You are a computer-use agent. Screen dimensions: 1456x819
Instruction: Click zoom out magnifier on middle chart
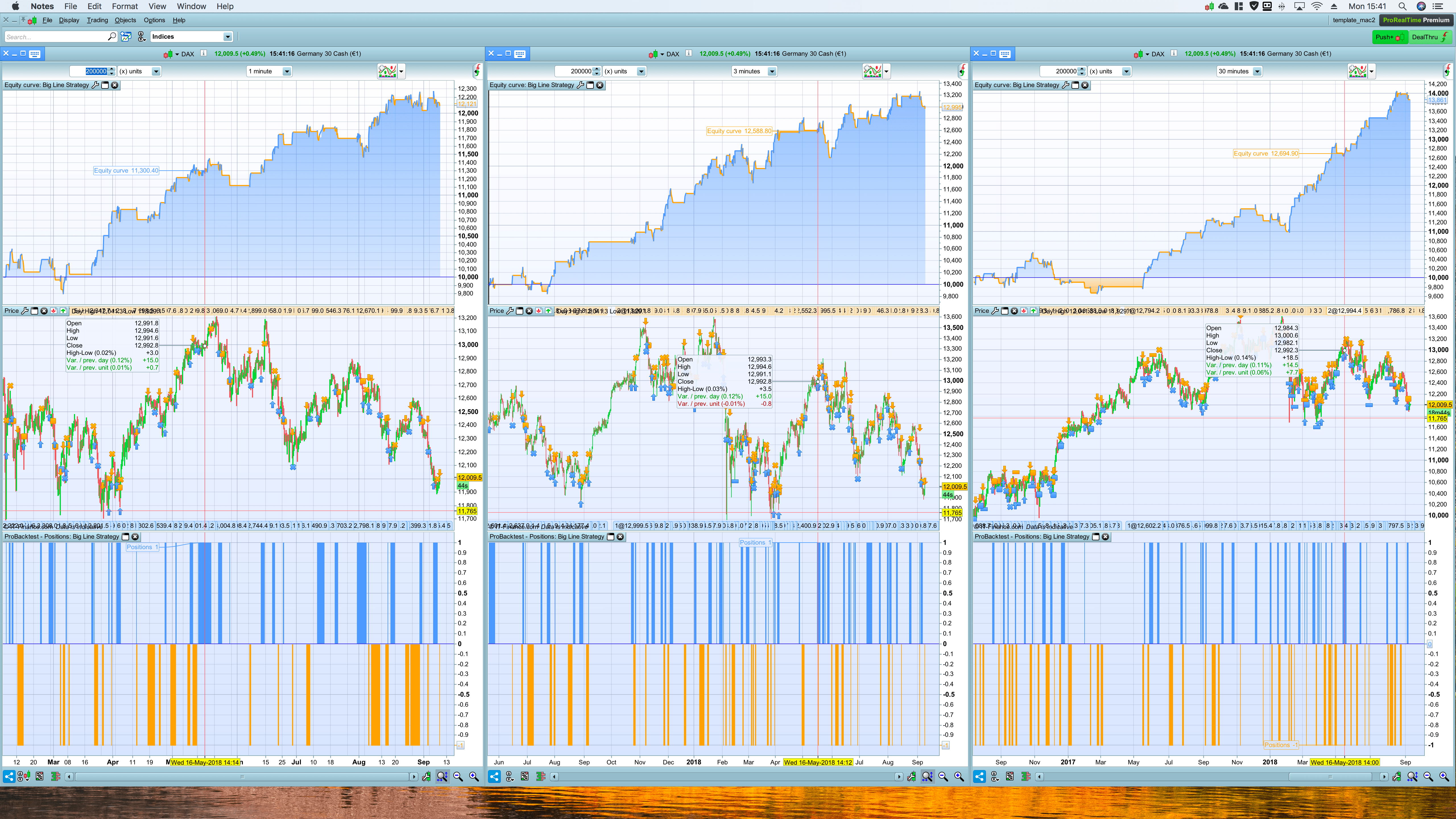(x=943, y=777)
